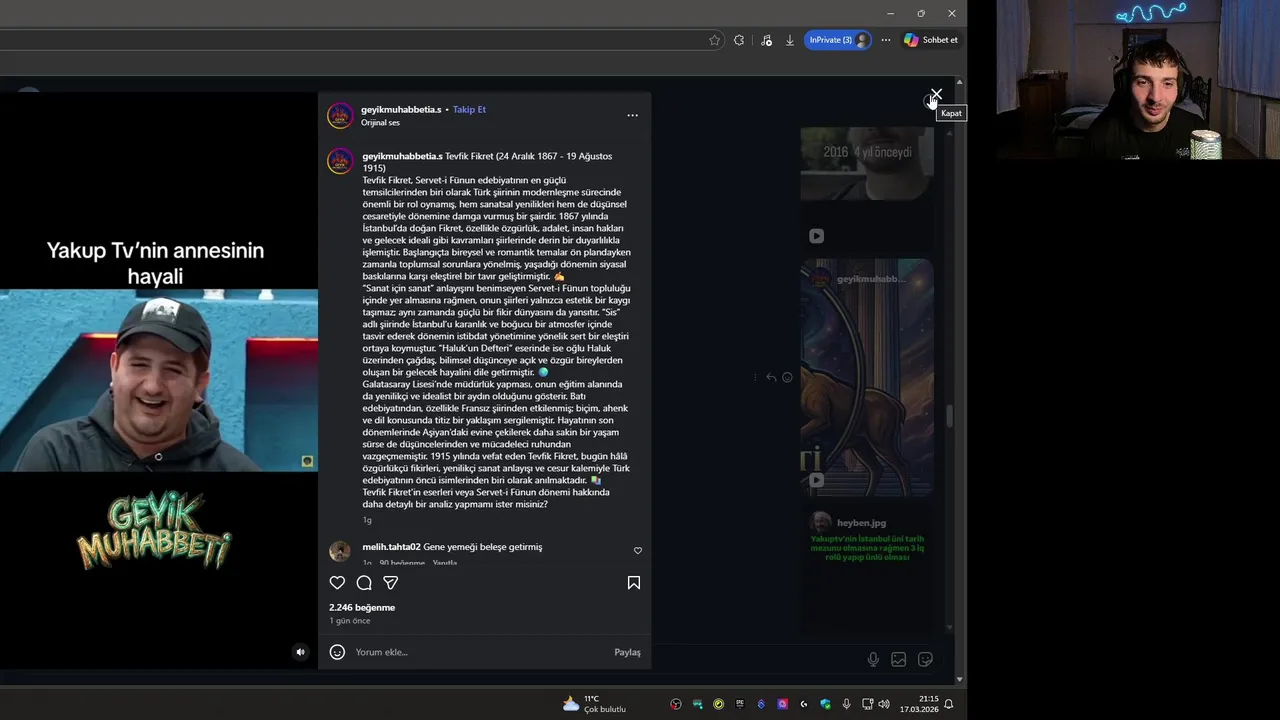Focus the Yorum ekle comment field
1280x720 pixels.
[480, 652]
